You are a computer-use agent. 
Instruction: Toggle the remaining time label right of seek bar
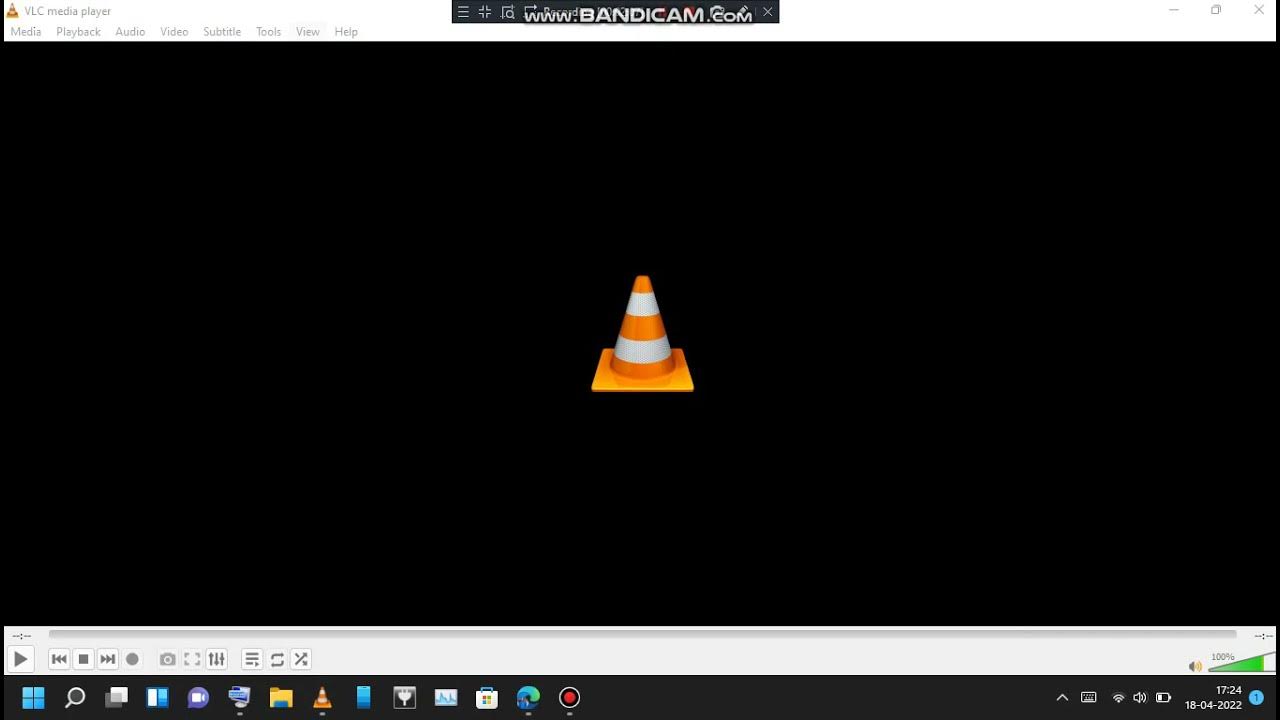1263,636
